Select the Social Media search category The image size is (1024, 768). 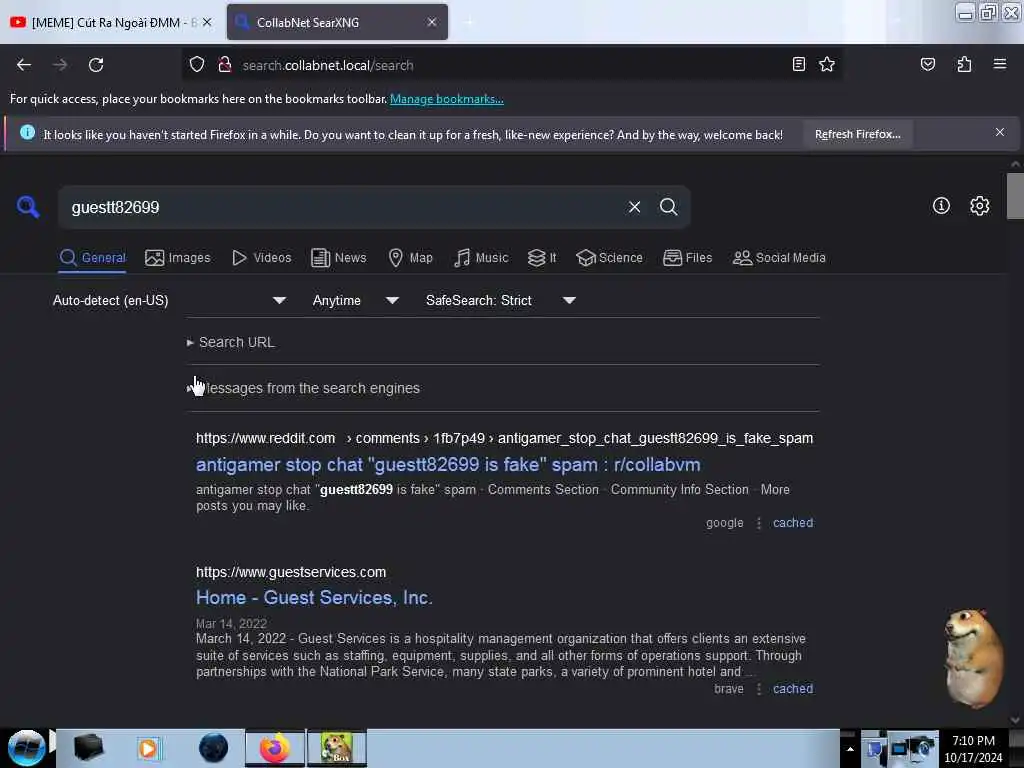[x=779, y=258]
